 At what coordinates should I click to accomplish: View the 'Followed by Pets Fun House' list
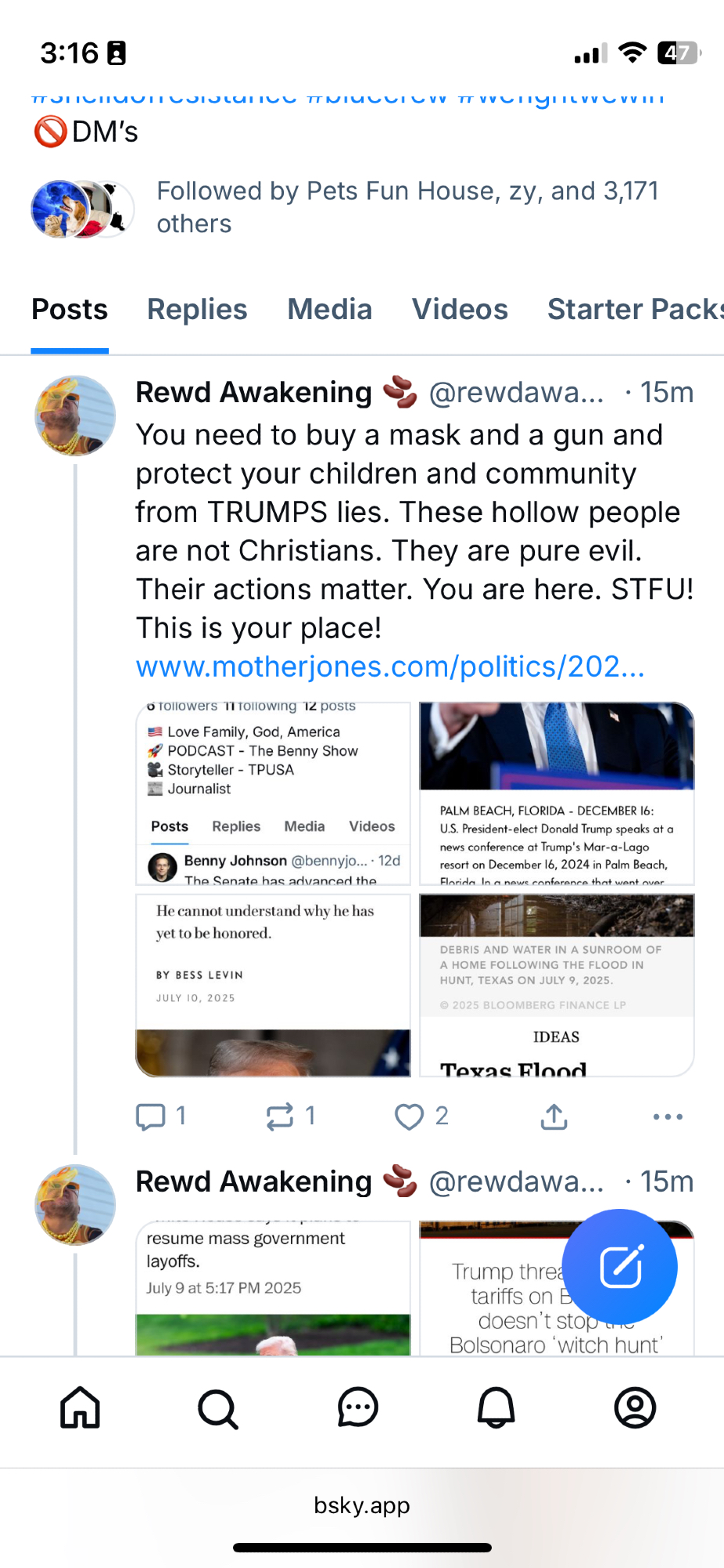pyautogui.click(x=407, y=207)
